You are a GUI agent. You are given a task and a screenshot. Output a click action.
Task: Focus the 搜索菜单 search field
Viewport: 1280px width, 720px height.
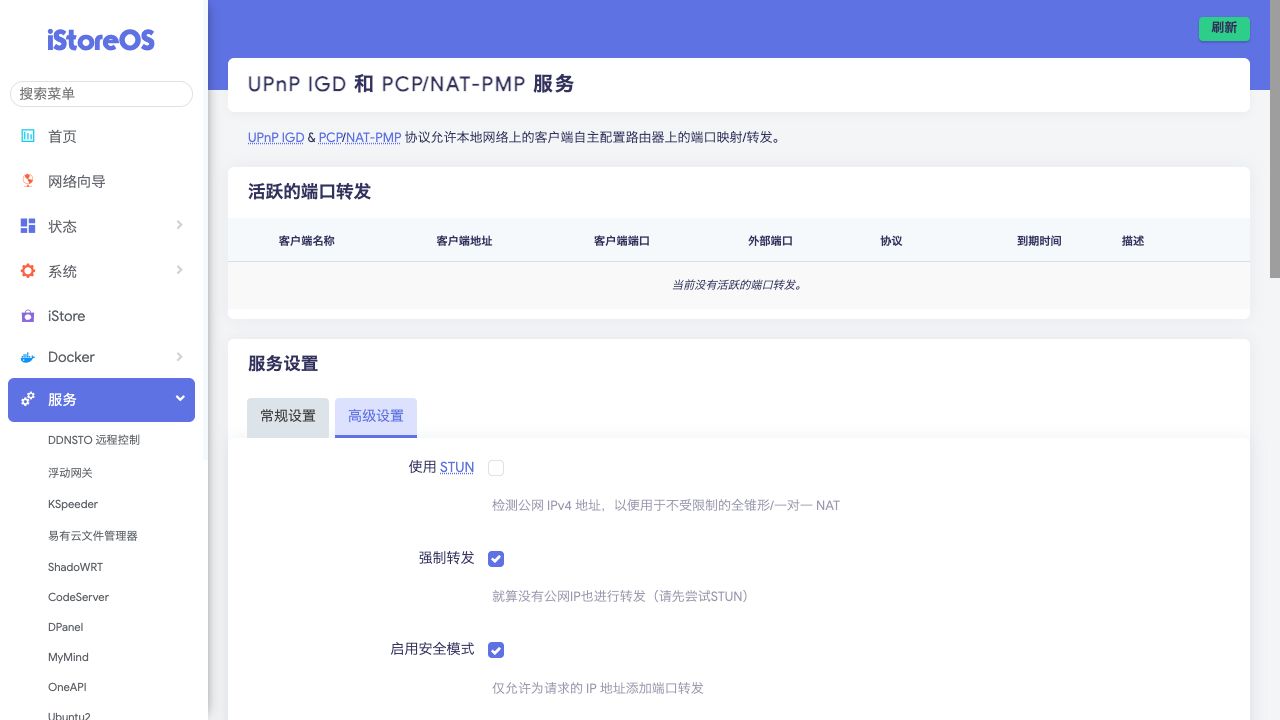click(x=101, y=94)
